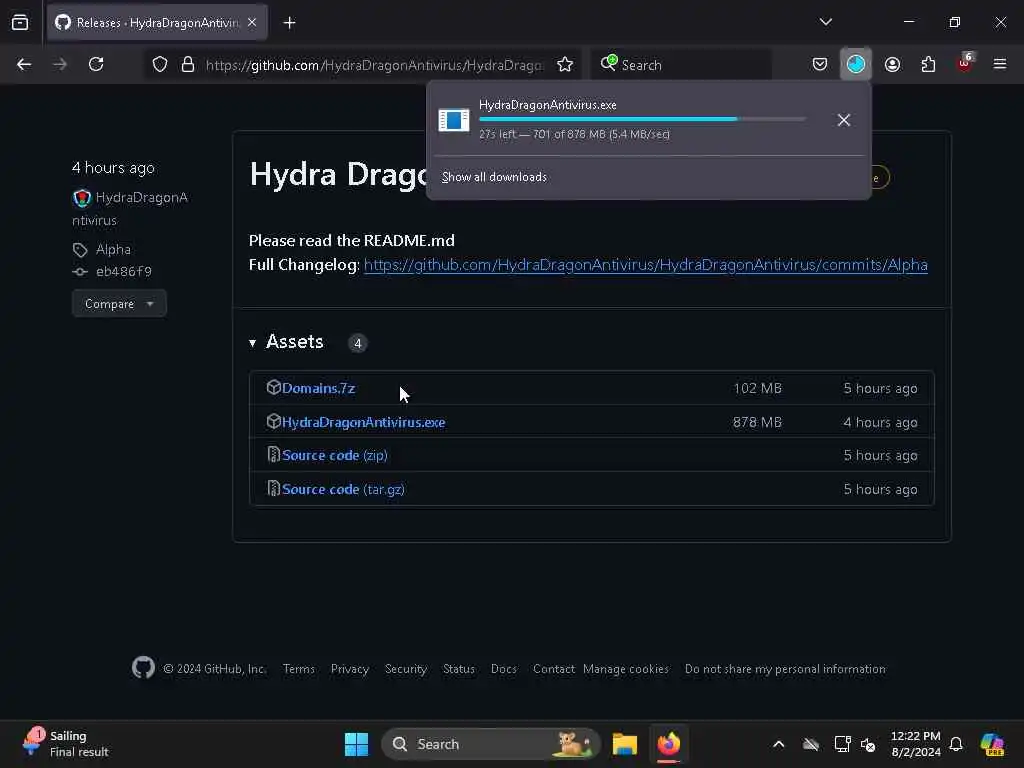This screenshot has height=768, width=1024.
Task: Toggle the downloads progress toolbar icon
Action: pos(856,64)
